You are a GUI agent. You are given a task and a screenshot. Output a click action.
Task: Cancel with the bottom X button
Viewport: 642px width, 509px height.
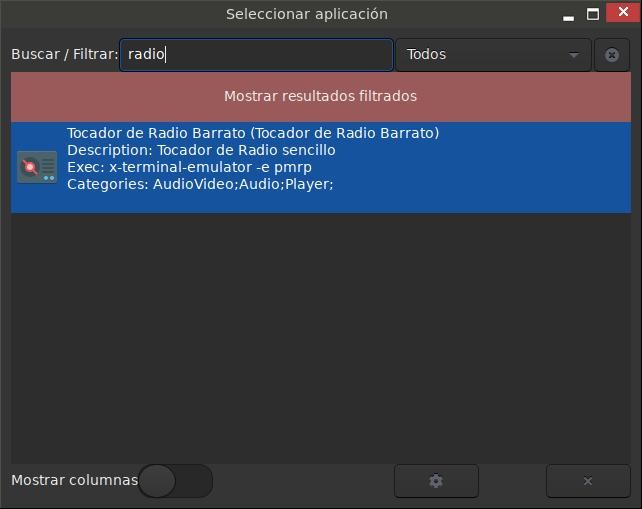(588, 481)
